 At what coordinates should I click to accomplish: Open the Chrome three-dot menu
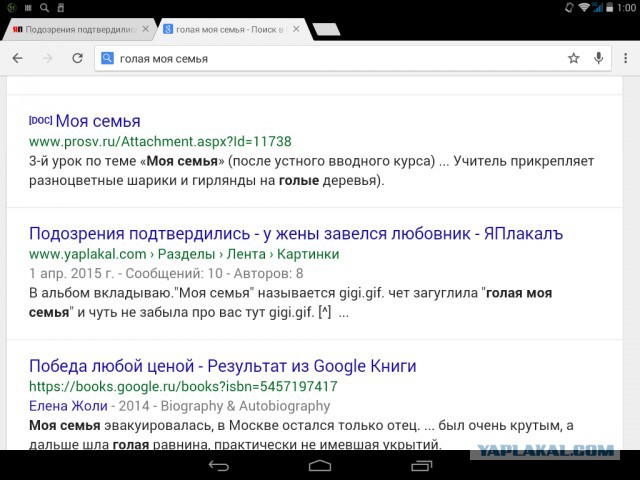(625, 58)
